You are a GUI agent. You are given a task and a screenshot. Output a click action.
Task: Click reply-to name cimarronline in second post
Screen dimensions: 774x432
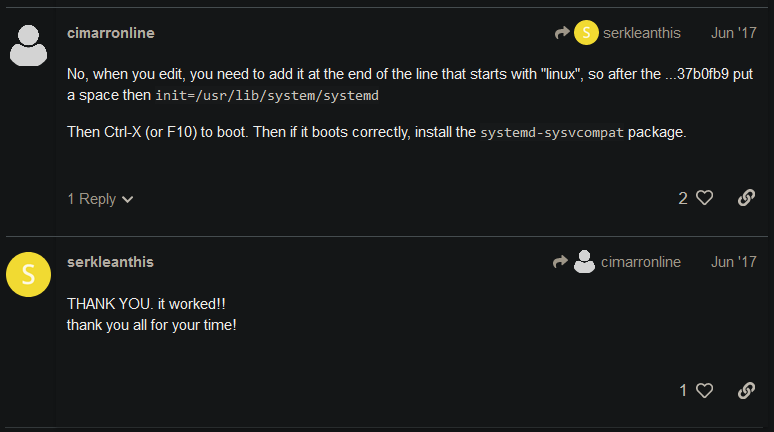point(640,262)
